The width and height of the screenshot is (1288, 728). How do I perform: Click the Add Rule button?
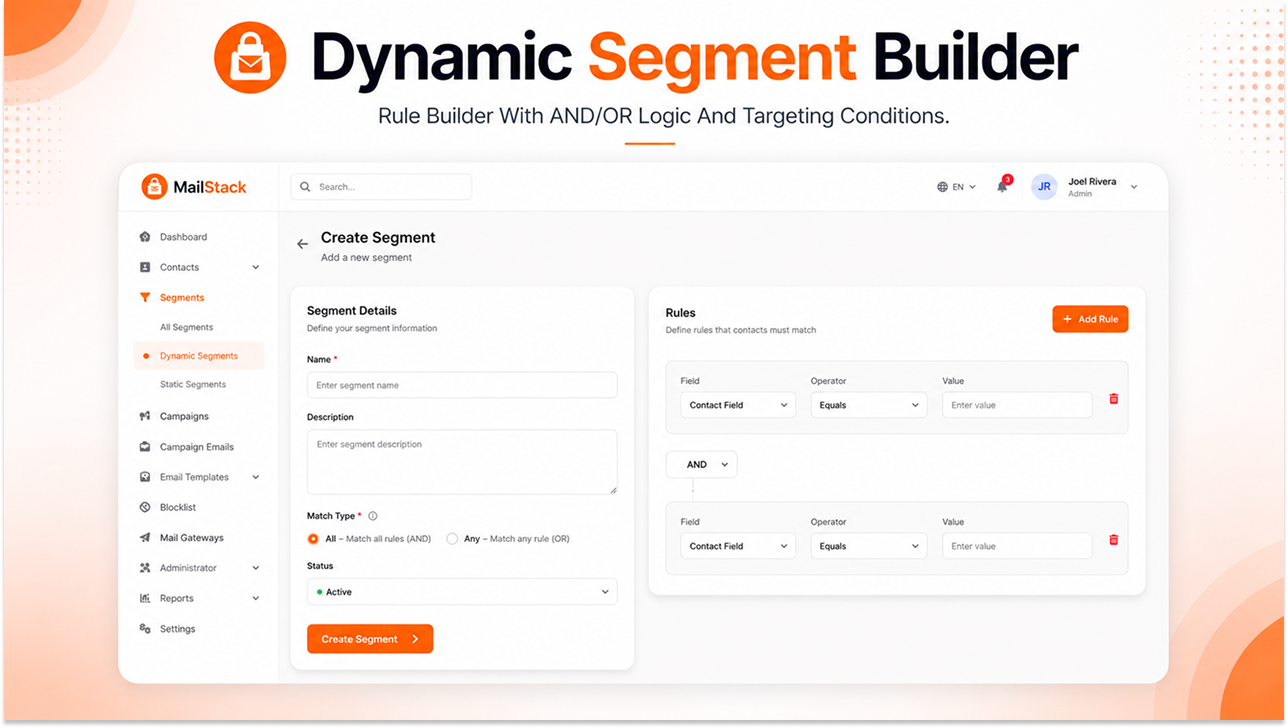coord(1090,319)
